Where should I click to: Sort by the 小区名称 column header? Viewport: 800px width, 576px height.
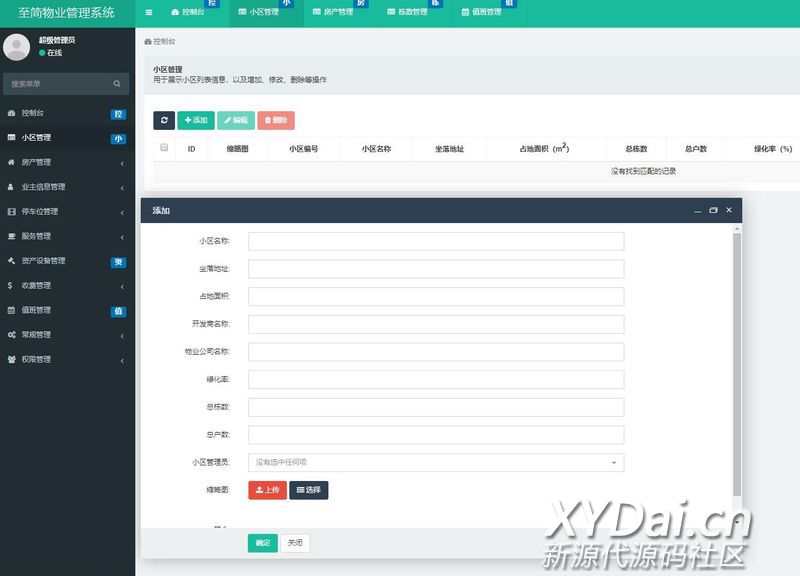376,149
